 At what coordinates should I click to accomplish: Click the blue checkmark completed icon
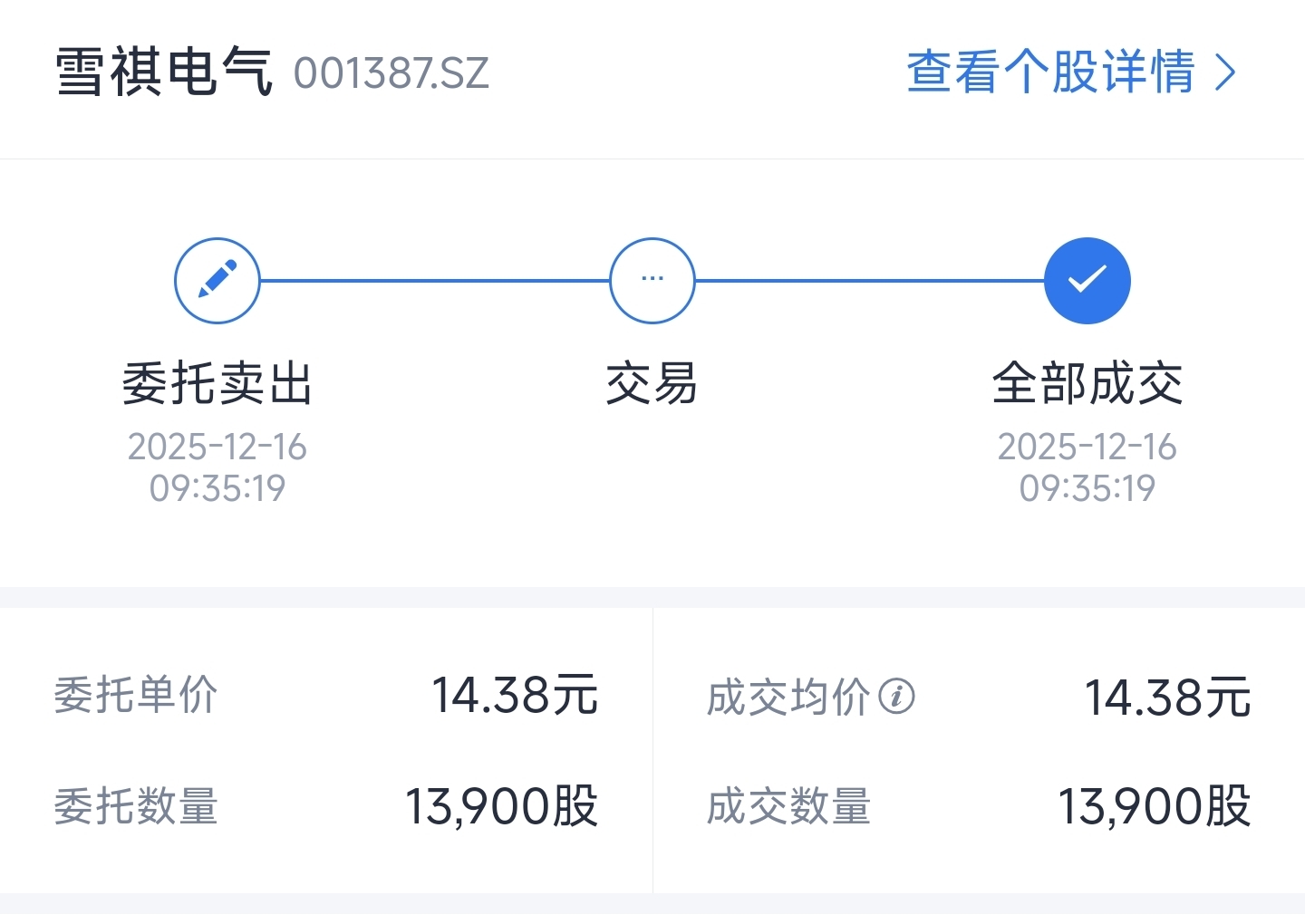pyautogui.click(x=1087, y=281)
